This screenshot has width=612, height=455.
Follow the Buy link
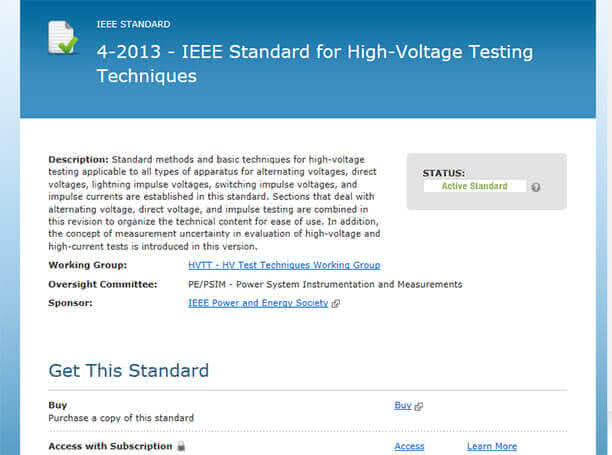click(403, 405)
